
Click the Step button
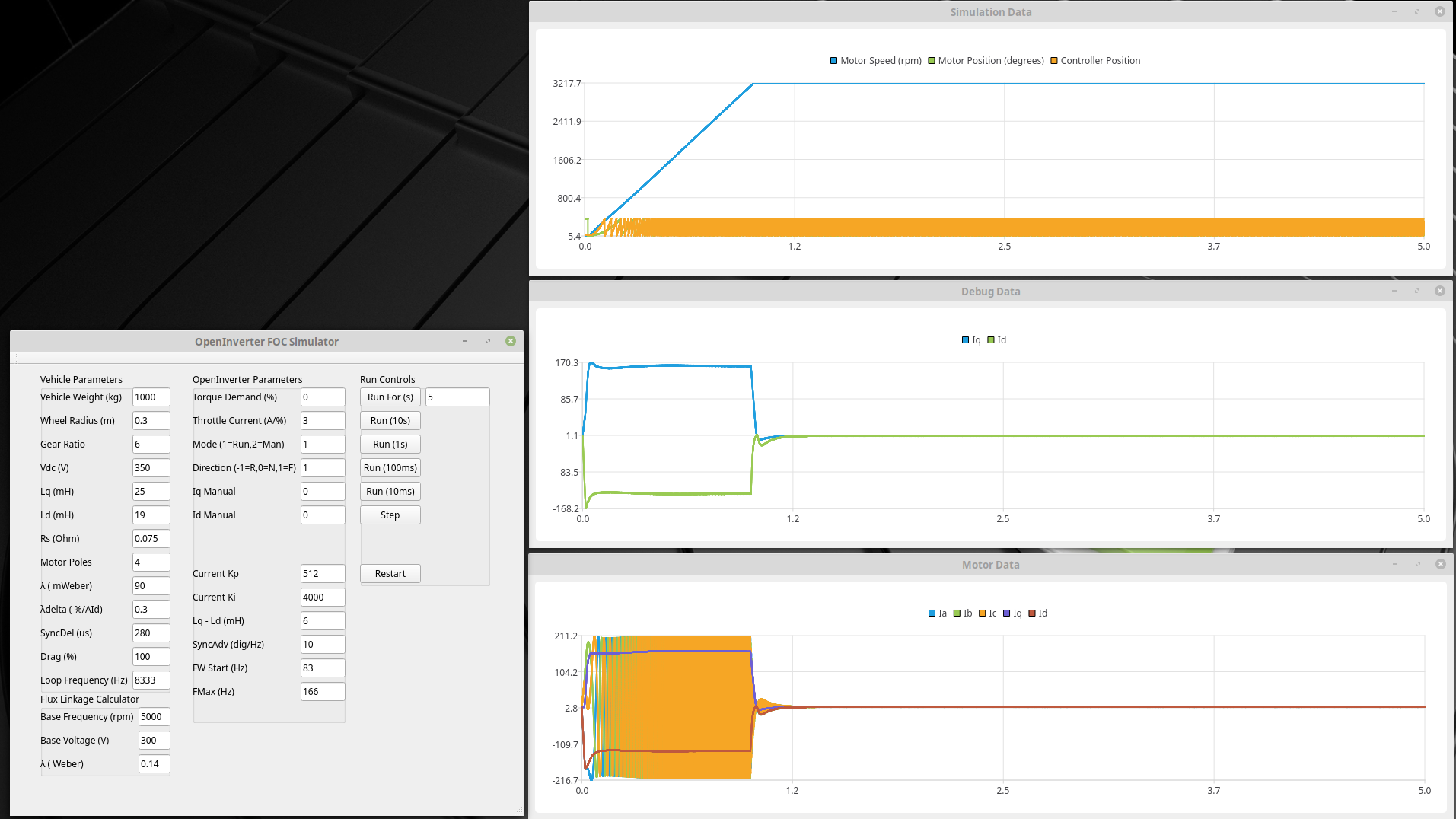coord(390,515)
